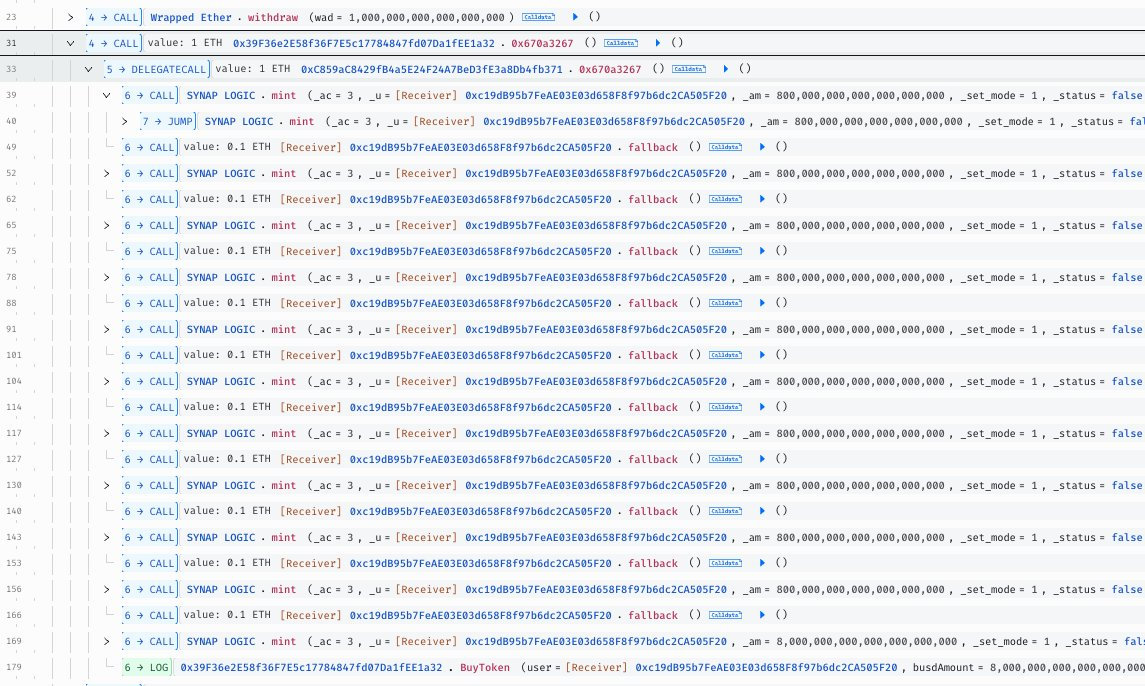Expand the JUMP call on line 40
The height and width of the screenshot is (686, 1145).
125,121
